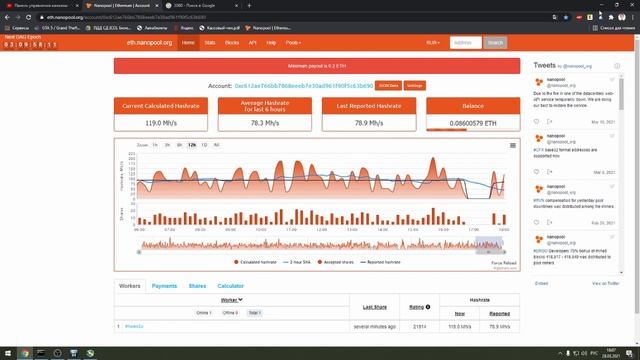Set chart zoom to 12h
Viewport: 640px width, 360px height.
(x=192, y=145)
